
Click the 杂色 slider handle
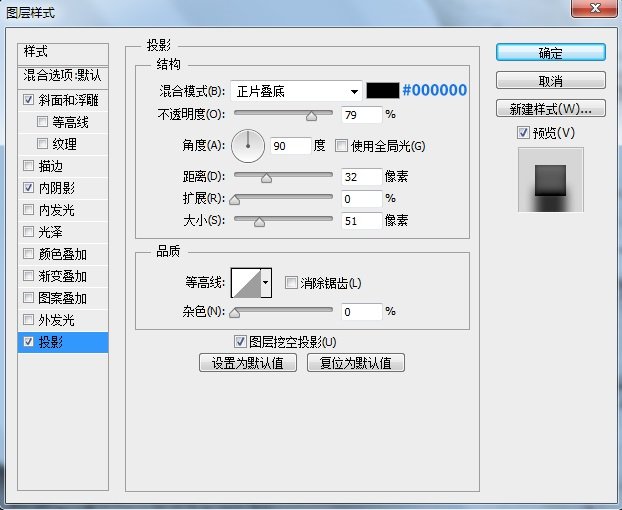tap(235, 313)
